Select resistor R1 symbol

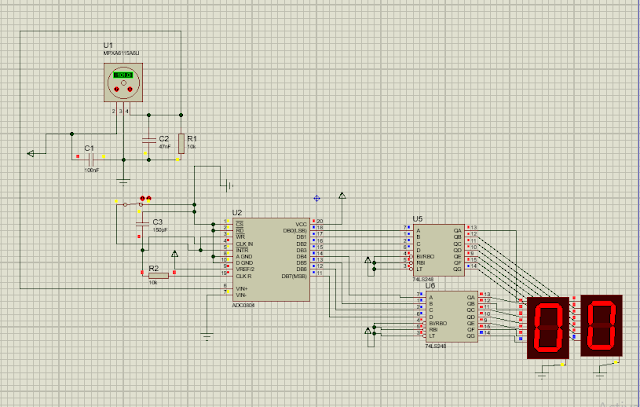click(x=181, y=143)
